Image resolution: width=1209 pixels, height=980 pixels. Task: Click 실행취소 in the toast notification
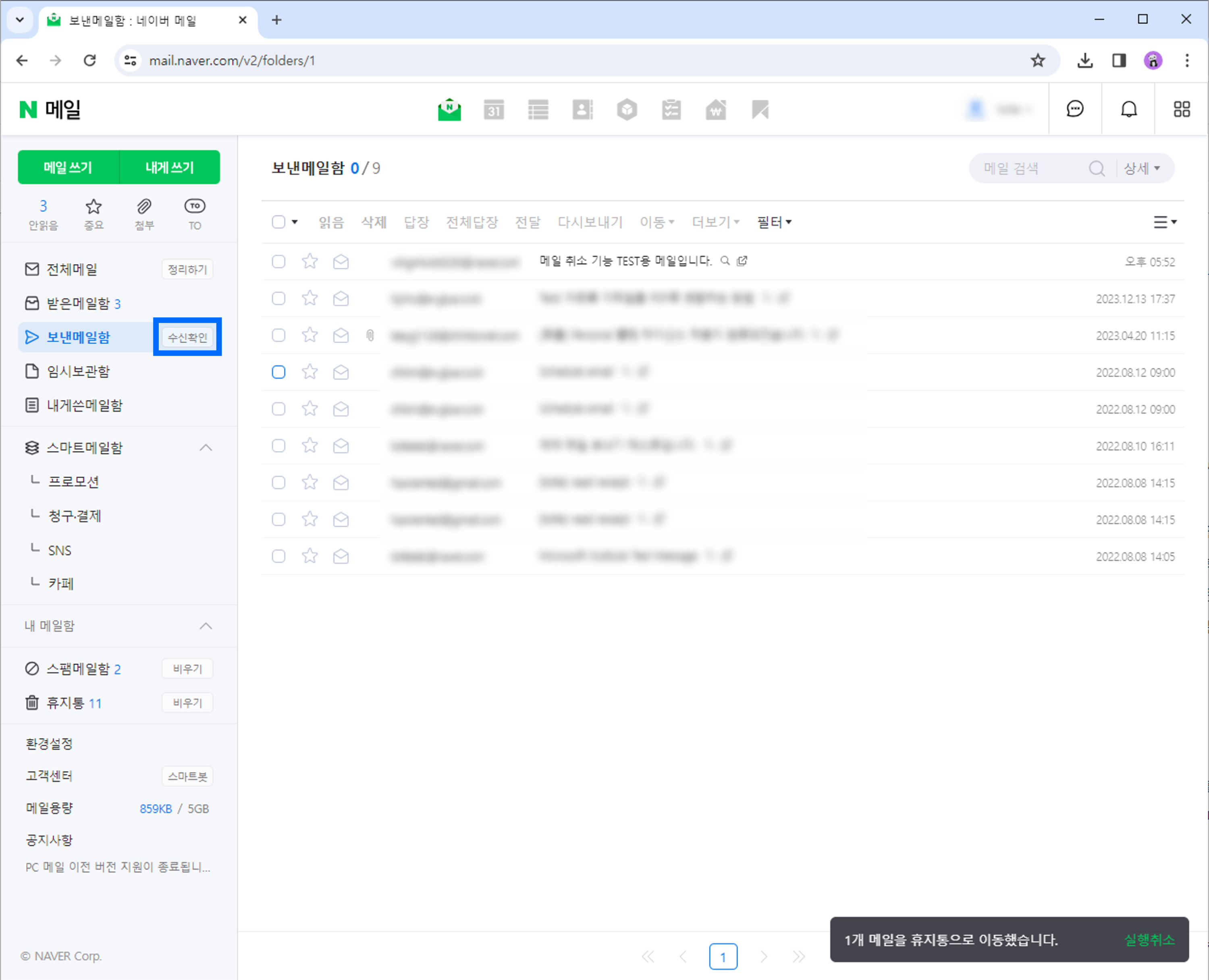(x=1149, y=940)
